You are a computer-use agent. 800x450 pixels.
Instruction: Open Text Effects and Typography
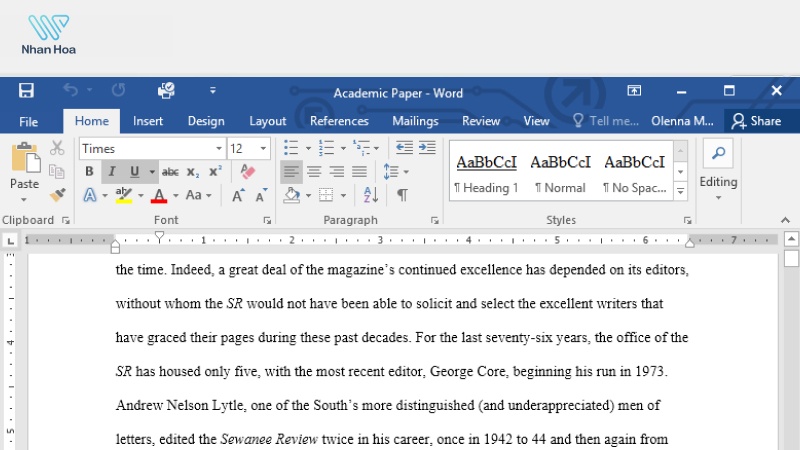click(x=90, y=195)
